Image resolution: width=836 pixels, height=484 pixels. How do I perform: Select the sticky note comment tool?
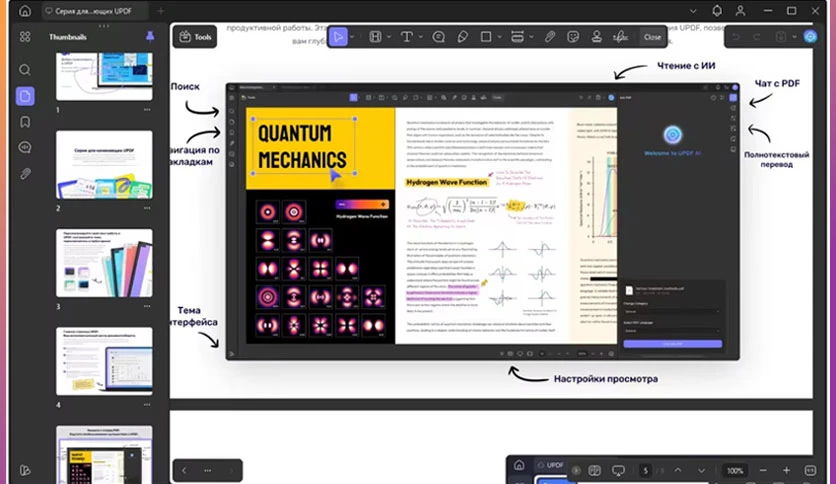(x=439, y=37)
